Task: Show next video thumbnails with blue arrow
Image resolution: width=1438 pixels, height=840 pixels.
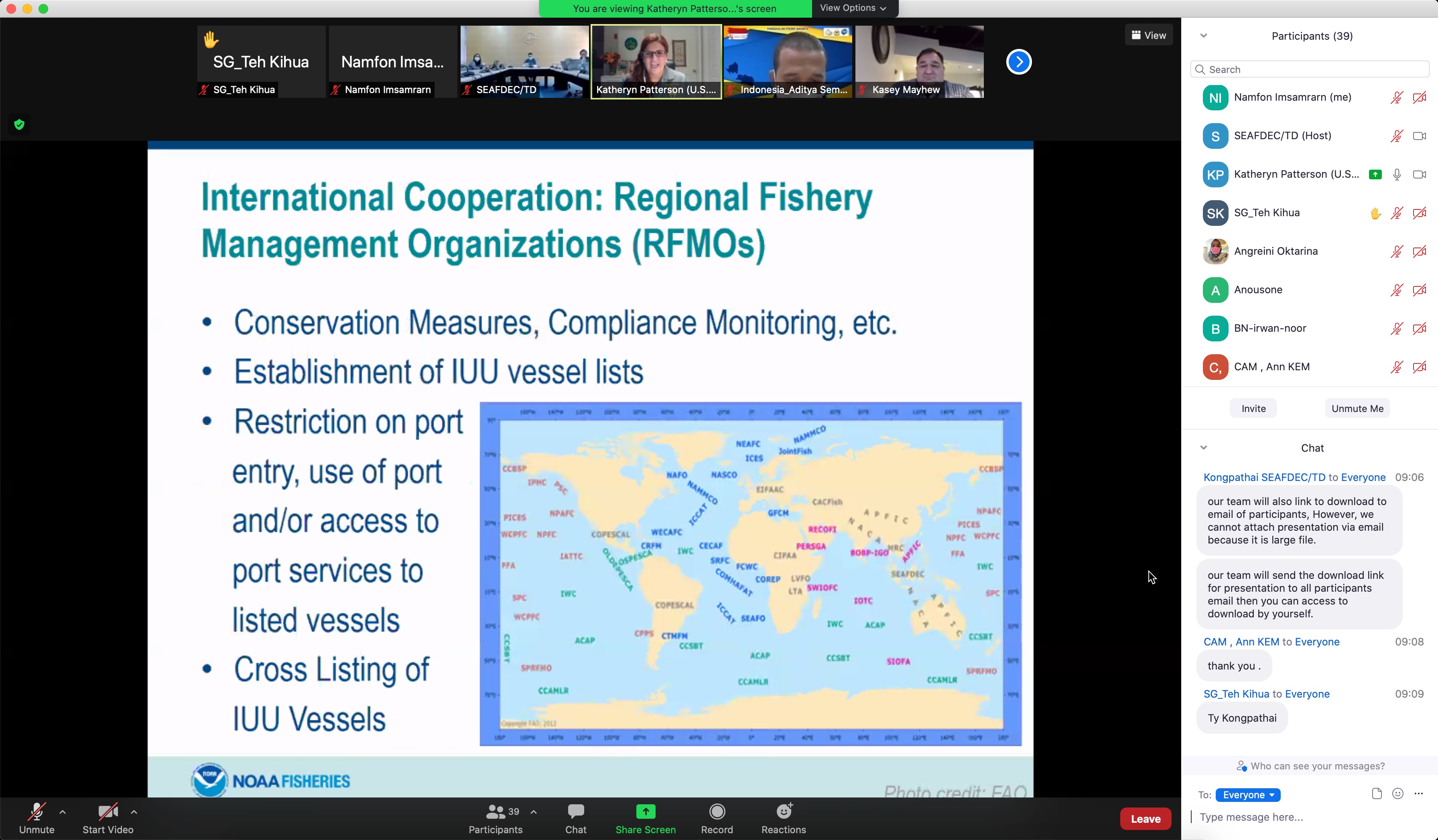Action: click(1019, 62)
